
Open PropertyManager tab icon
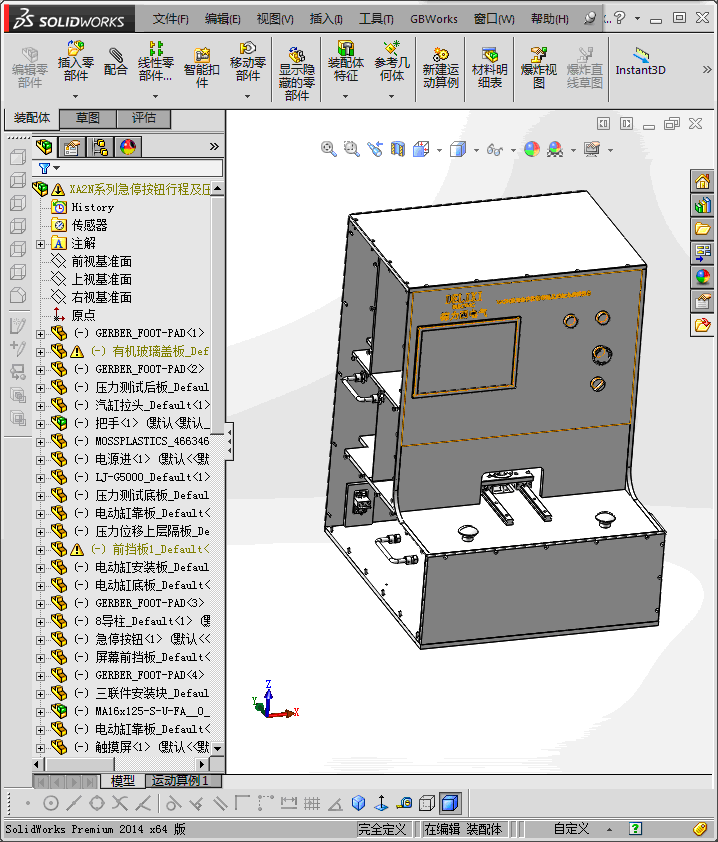tap(72, 147)
